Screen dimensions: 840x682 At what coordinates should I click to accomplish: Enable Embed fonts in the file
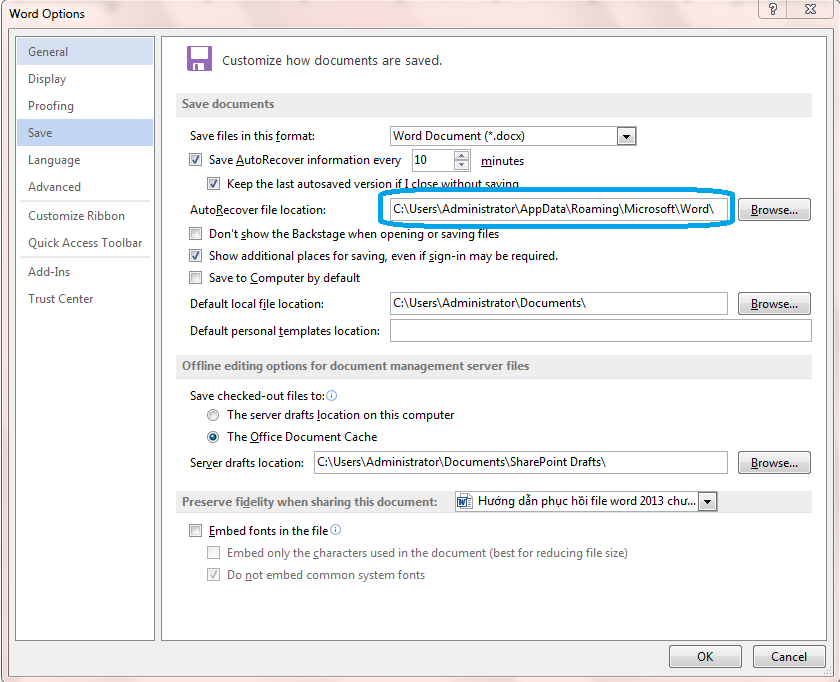point(195,531)
